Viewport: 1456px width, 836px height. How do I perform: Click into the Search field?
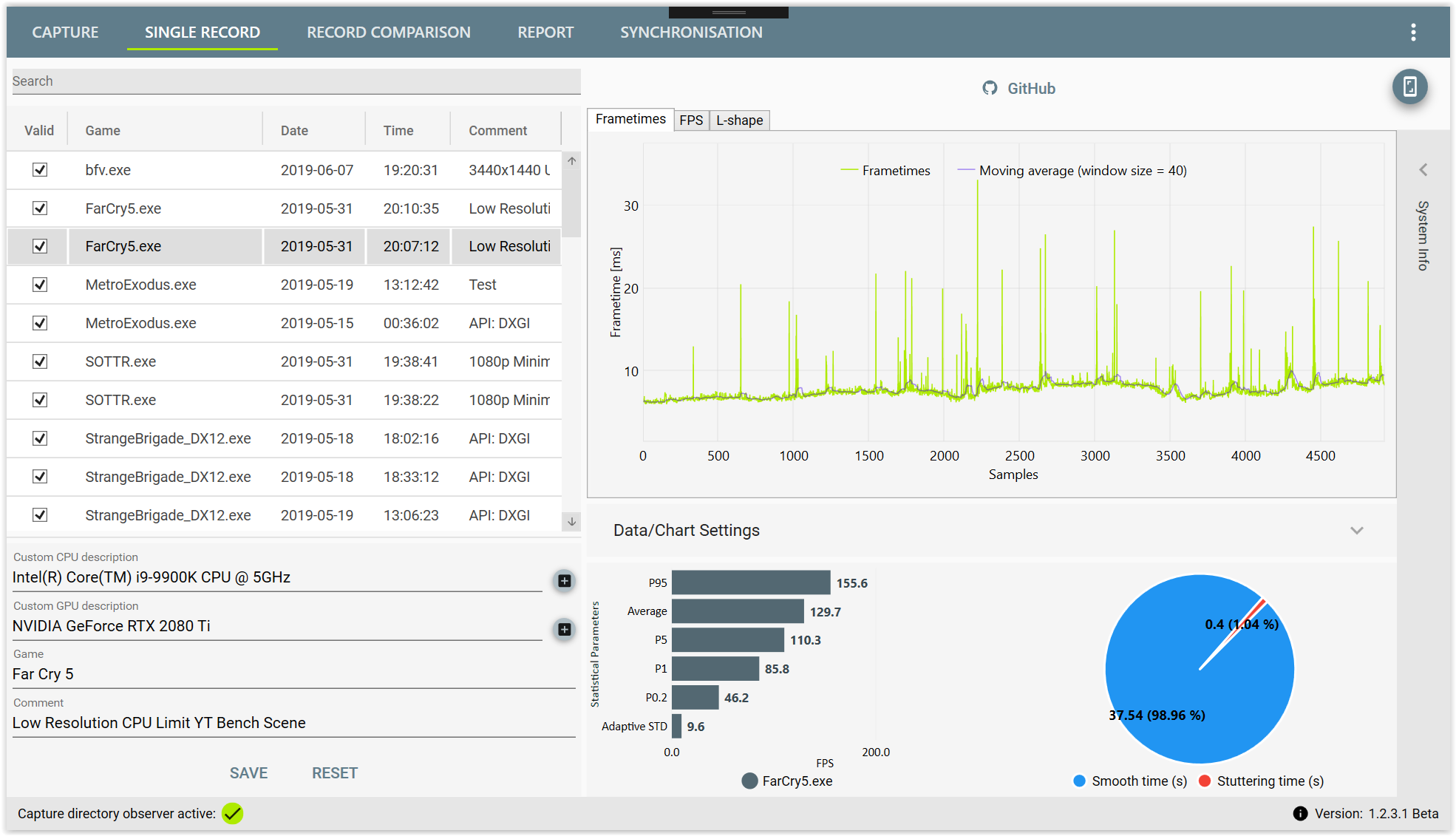coord(296,81)
